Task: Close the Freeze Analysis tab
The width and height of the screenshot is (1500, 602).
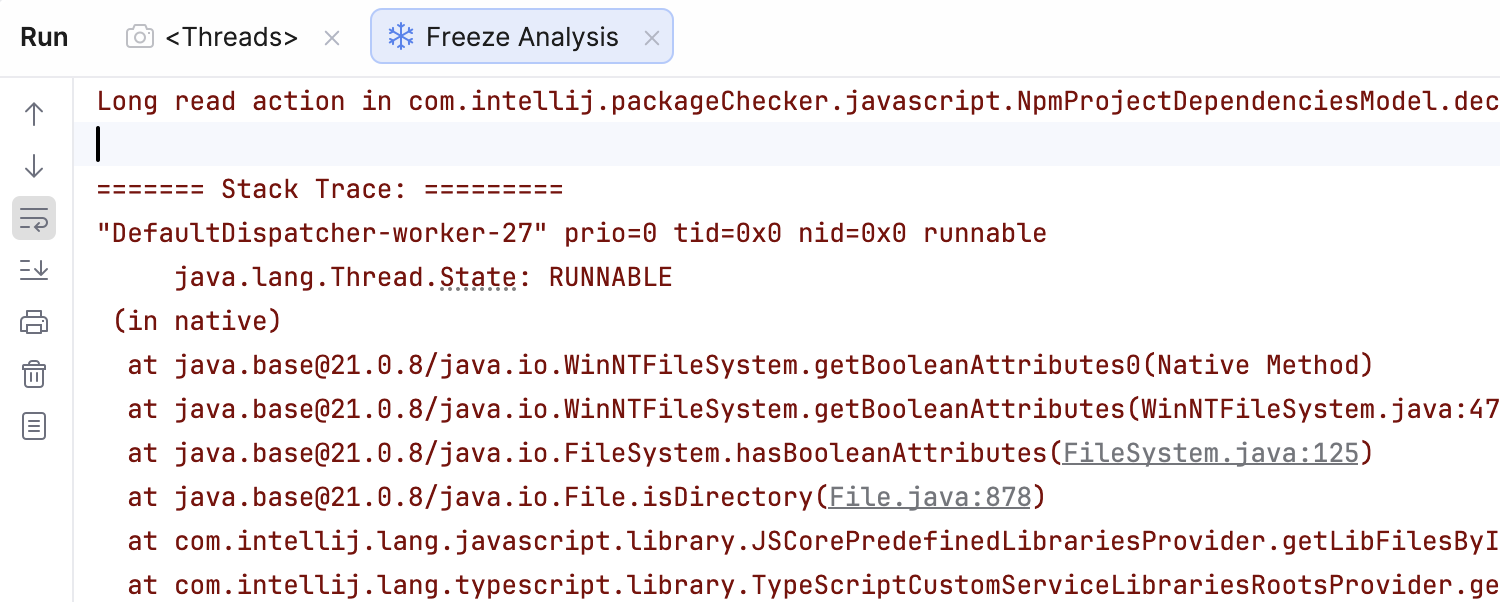Action: pos(652,38)
